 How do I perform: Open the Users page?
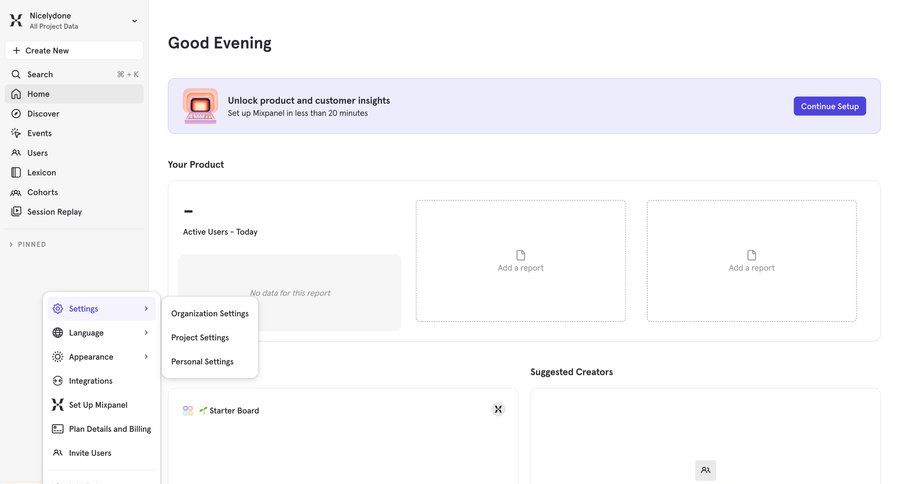(x=74, y=153)
